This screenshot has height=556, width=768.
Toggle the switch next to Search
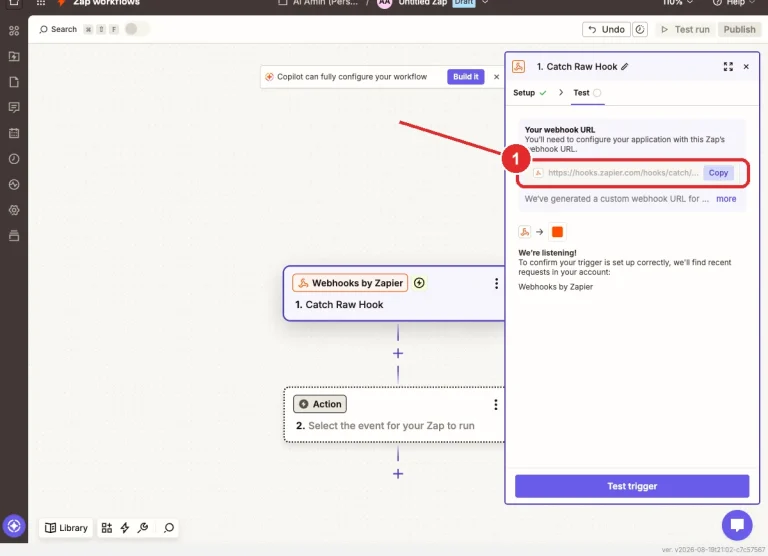point(136,29)
